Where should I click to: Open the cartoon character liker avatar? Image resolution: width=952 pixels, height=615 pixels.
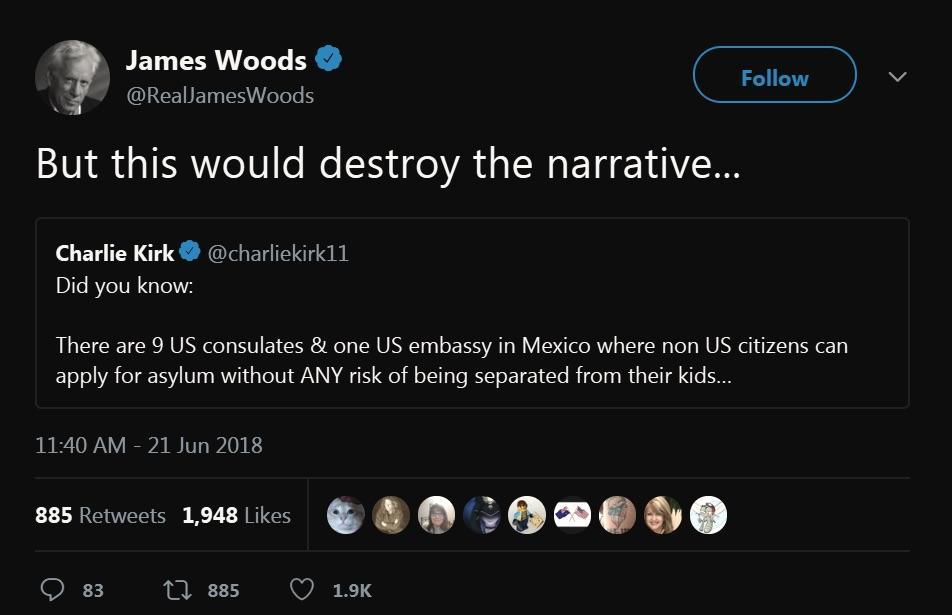coord(708,515)
